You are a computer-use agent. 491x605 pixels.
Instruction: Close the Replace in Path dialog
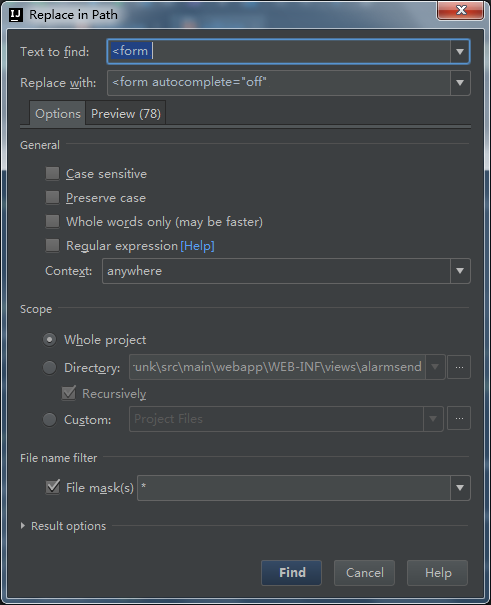460,10
